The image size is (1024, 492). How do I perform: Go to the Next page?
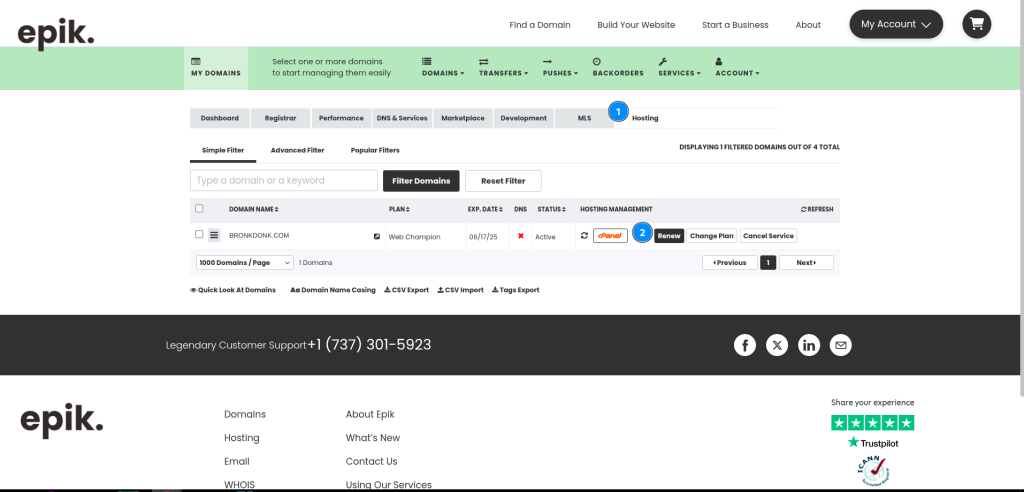point(806,263)
